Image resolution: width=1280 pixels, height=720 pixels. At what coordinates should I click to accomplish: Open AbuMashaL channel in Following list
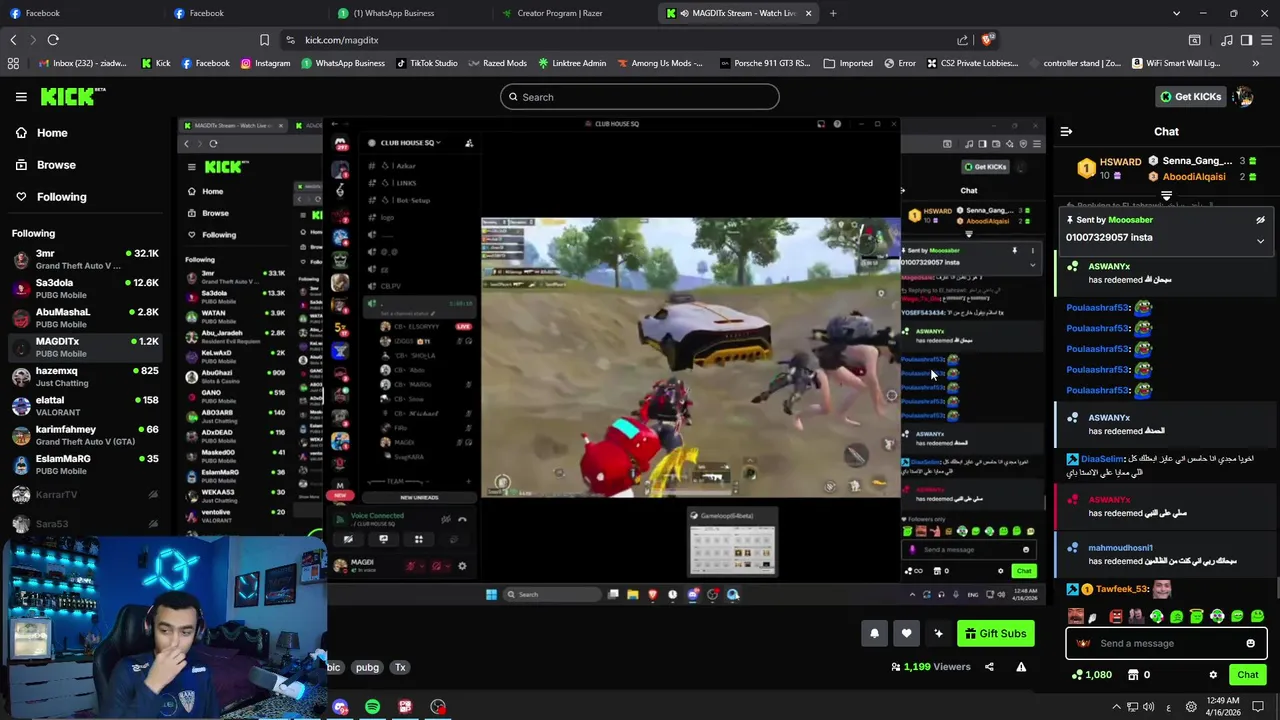click(85, 317)
